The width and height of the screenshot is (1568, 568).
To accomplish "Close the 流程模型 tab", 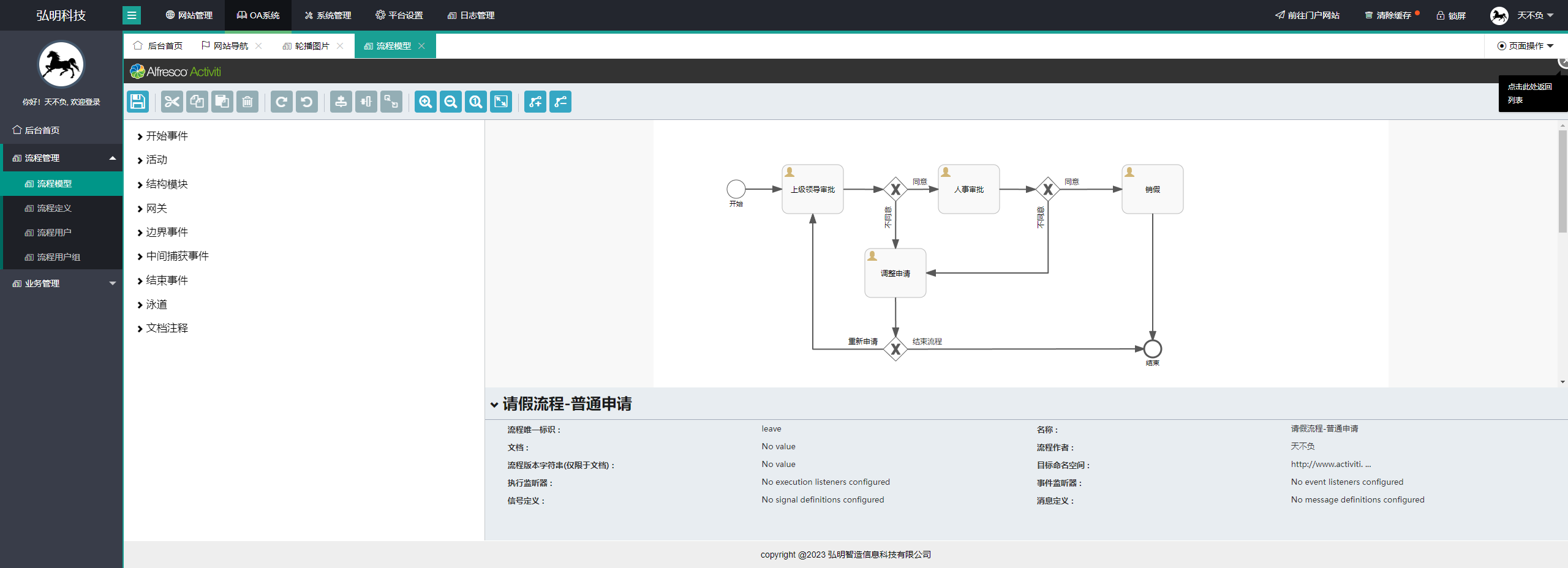I will (421, 46).
